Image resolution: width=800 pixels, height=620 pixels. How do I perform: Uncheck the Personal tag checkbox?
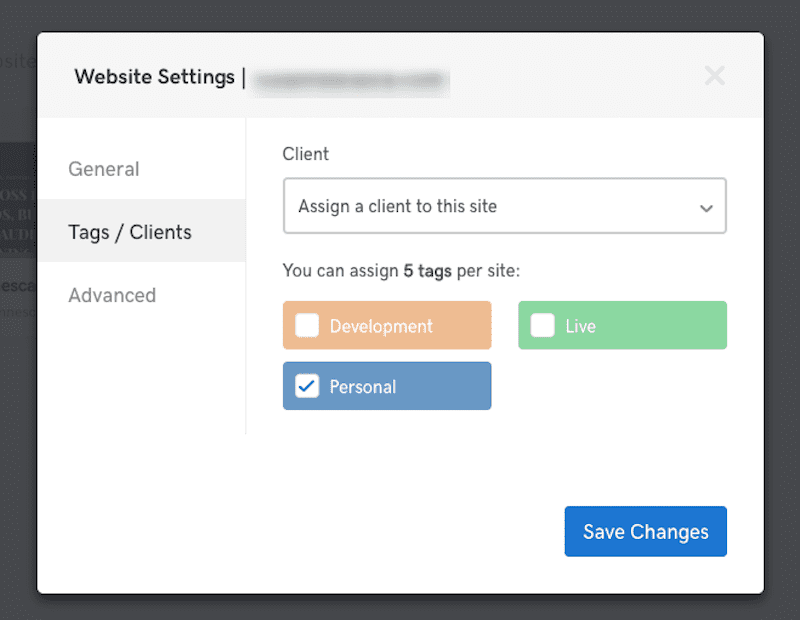307,386
